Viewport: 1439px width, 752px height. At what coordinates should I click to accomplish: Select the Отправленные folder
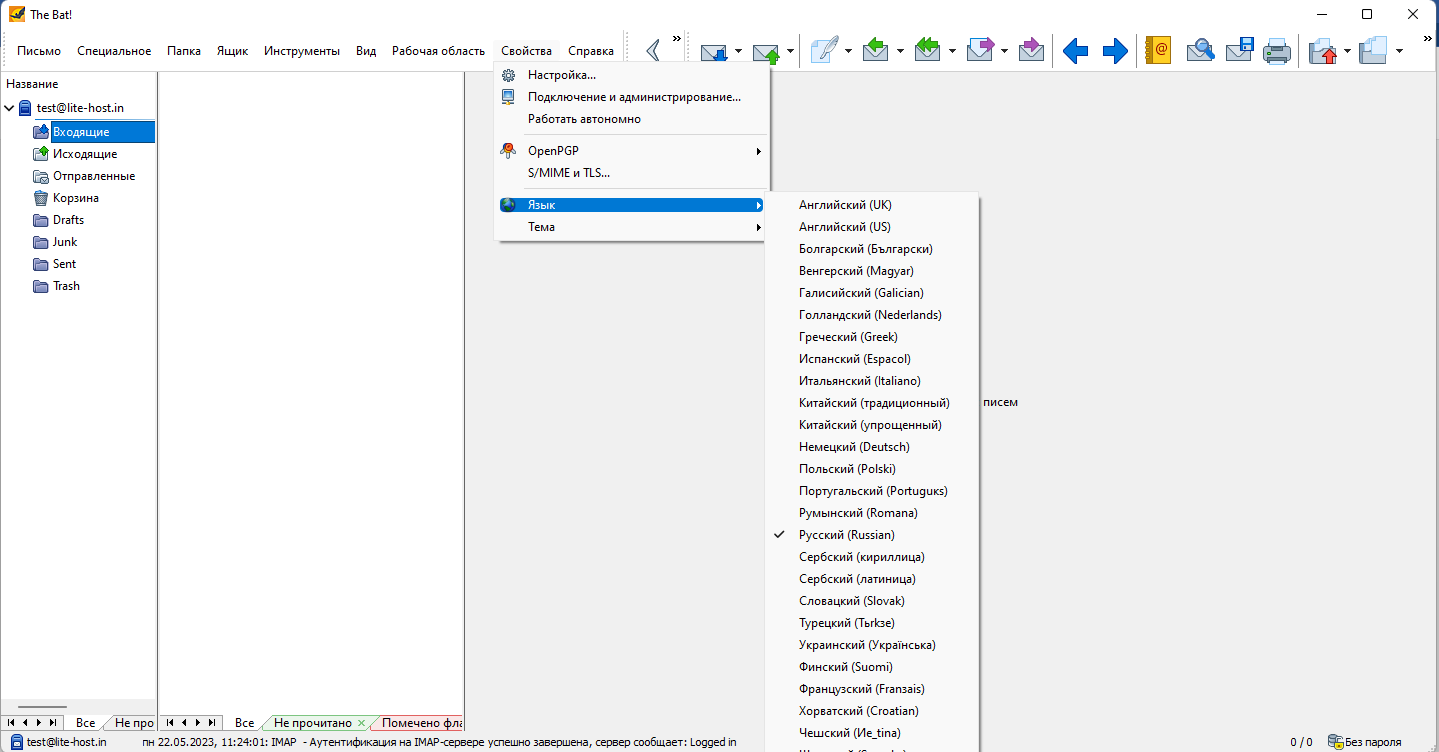pos(94,176)
